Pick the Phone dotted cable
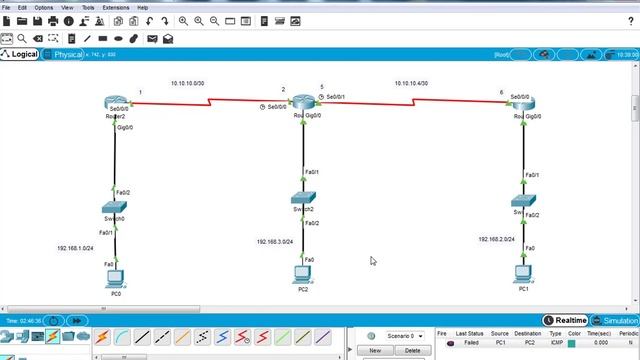 [202, 337]
